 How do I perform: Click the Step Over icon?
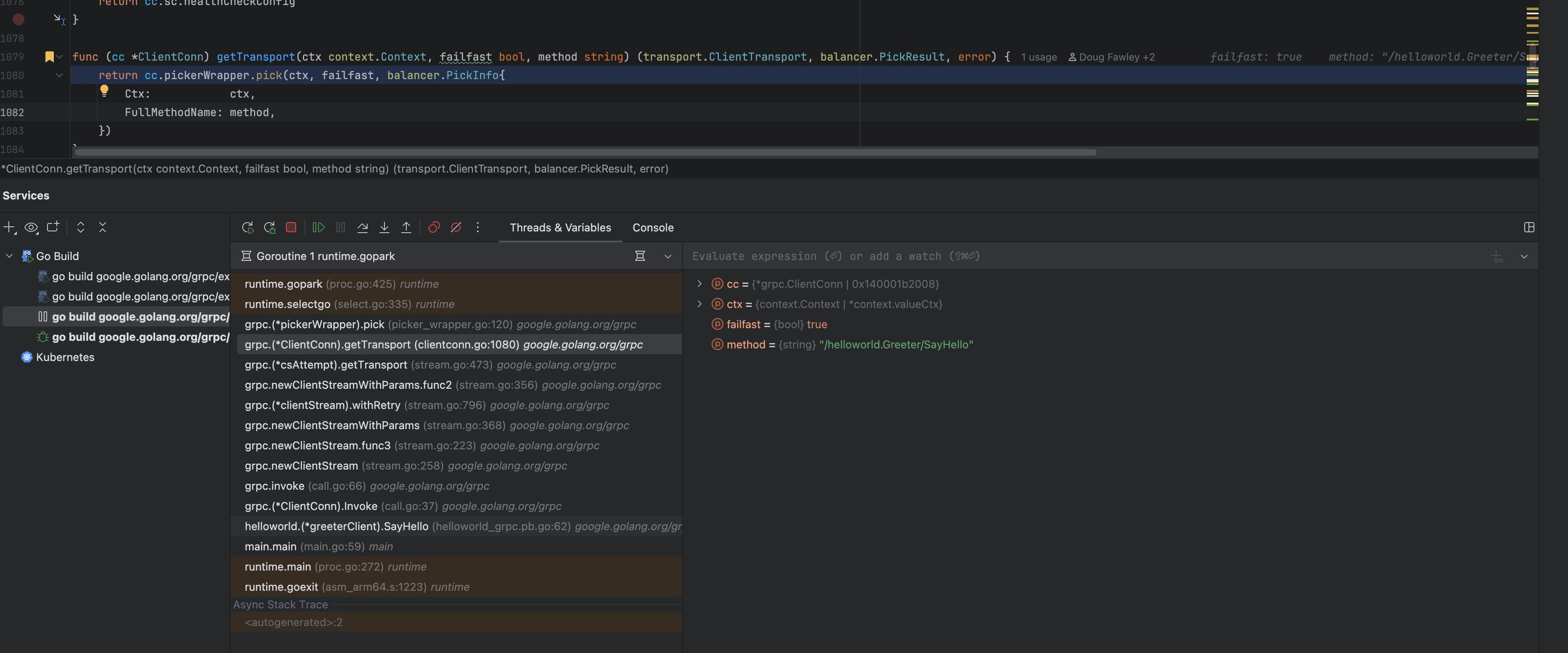pyautogui.click(x=362, y=227)
